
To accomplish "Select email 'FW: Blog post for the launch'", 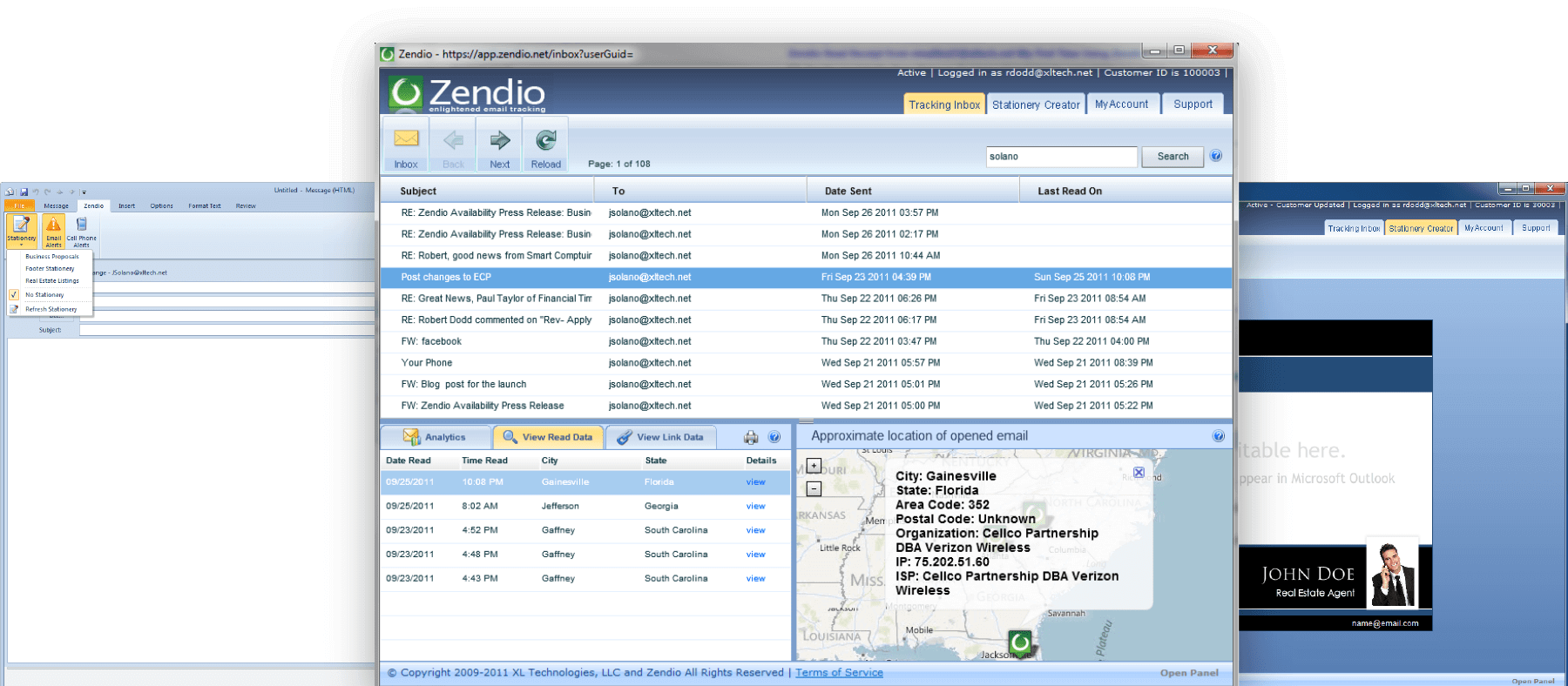I will [x=806, y=384].
